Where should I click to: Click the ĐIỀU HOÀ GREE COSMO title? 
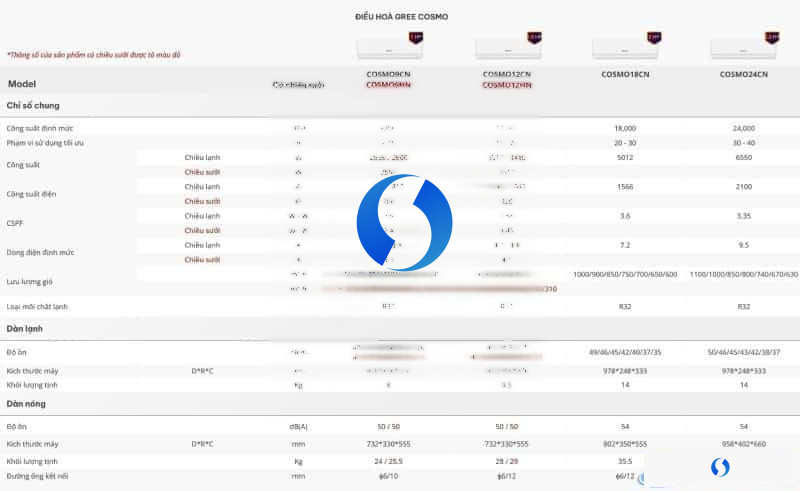coord(402,17)
